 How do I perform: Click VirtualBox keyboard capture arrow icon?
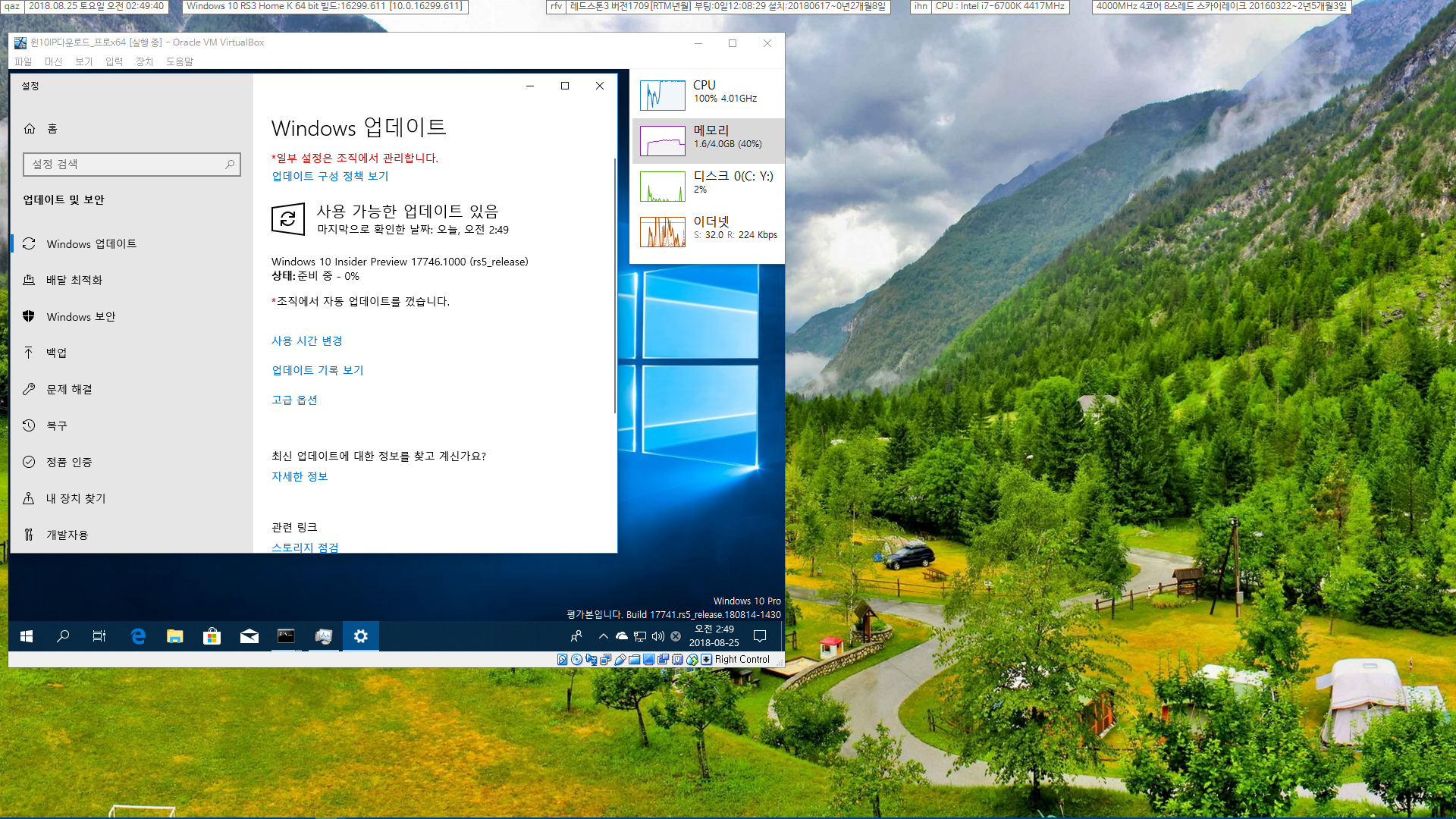707,659
